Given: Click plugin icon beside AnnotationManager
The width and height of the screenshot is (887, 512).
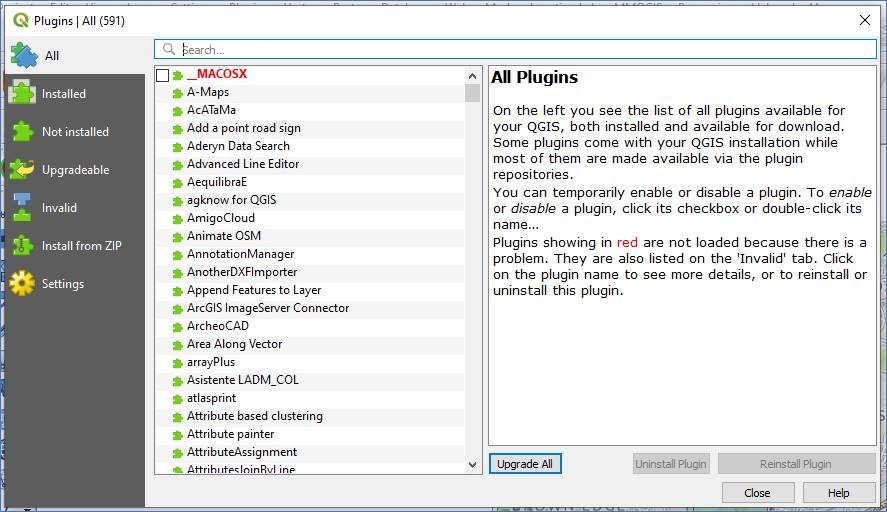Looking at the screenshot, I should click(x=178, y=255).
